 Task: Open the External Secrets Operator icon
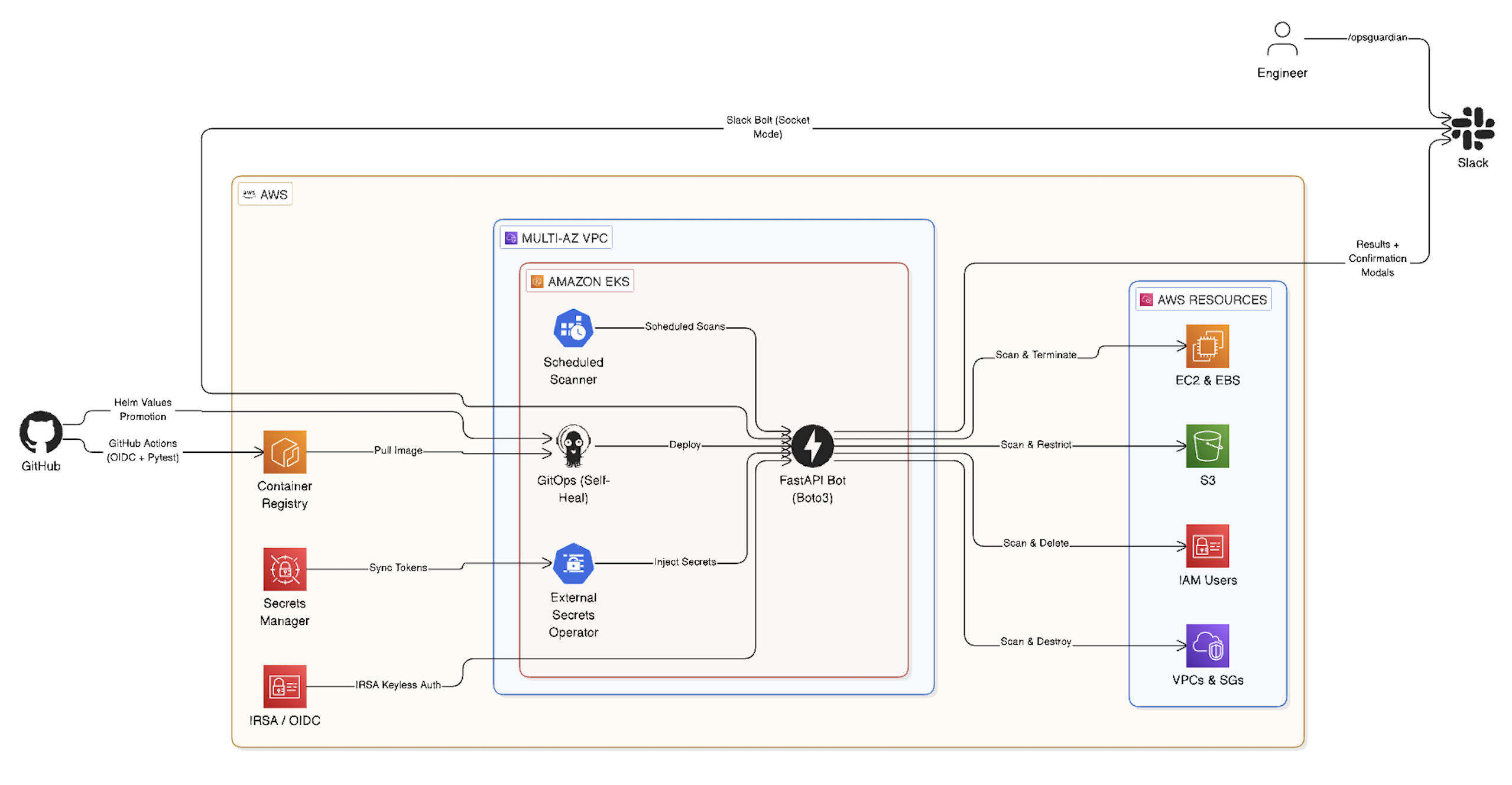click(x=572, y=563)
